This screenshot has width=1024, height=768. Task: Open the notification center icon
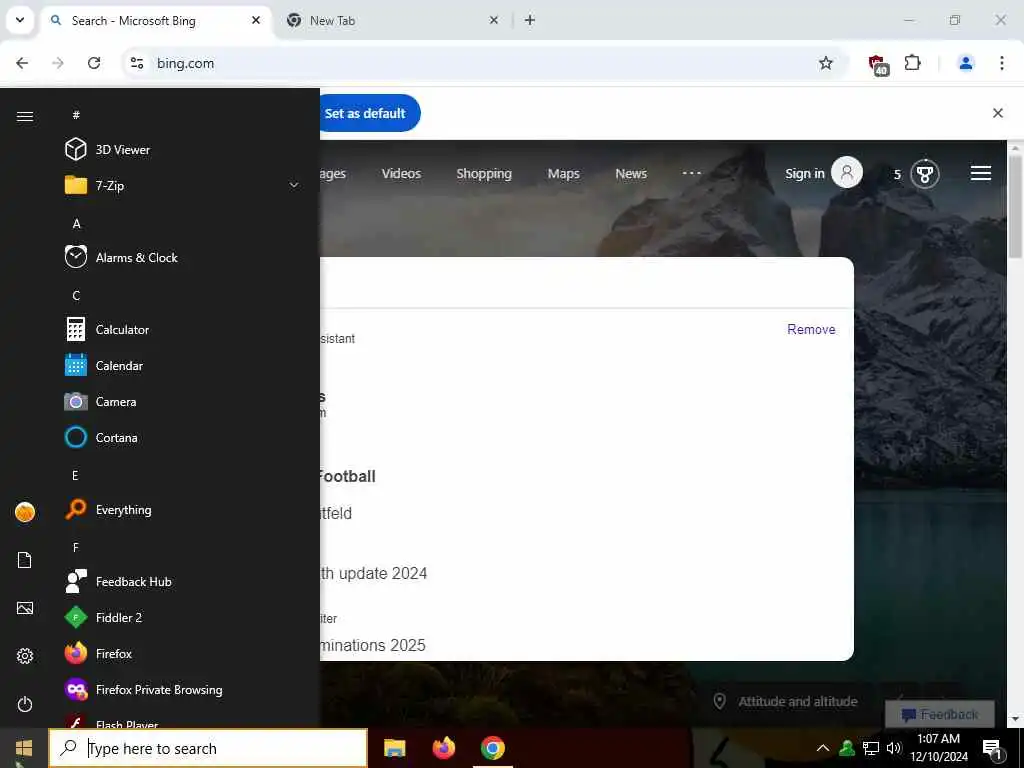[x=992, y=749]
